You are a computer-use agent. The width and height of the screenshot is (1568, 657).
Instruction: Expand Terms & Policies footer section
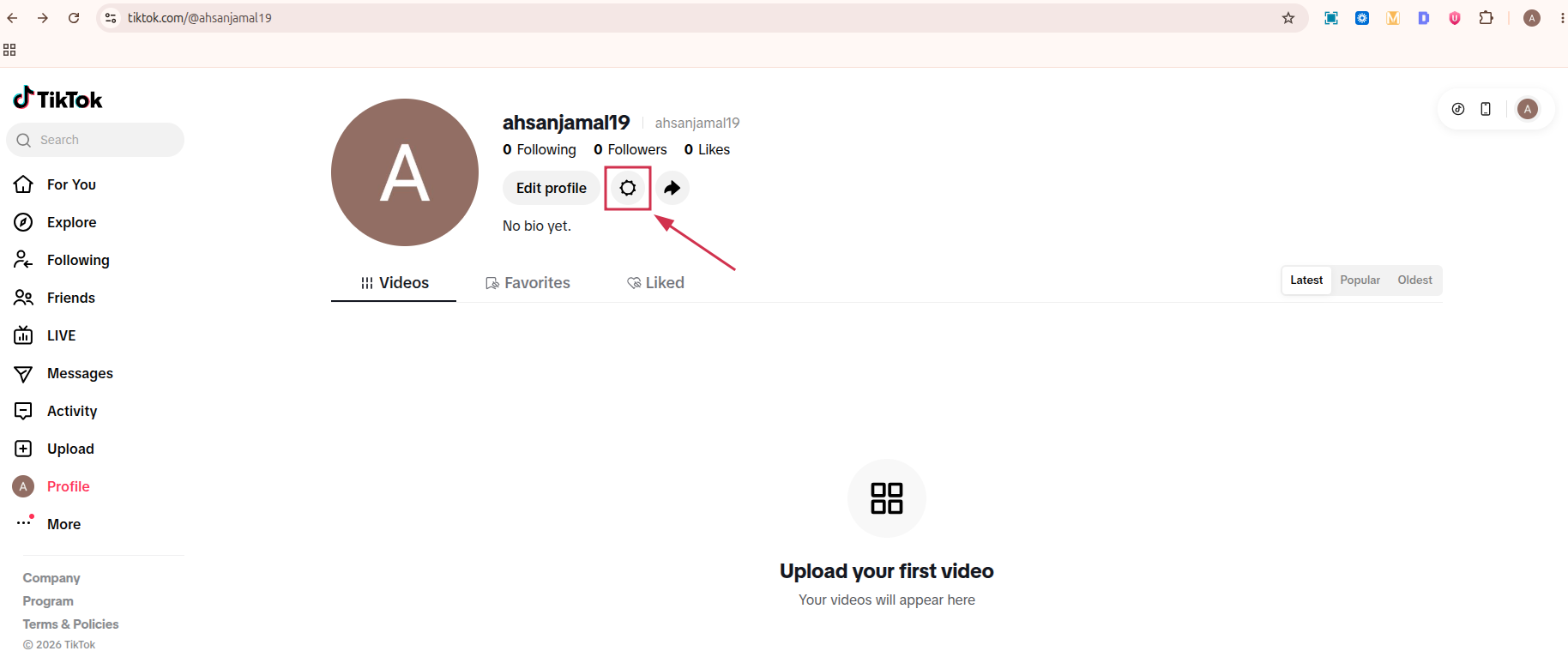click(70, 624)
